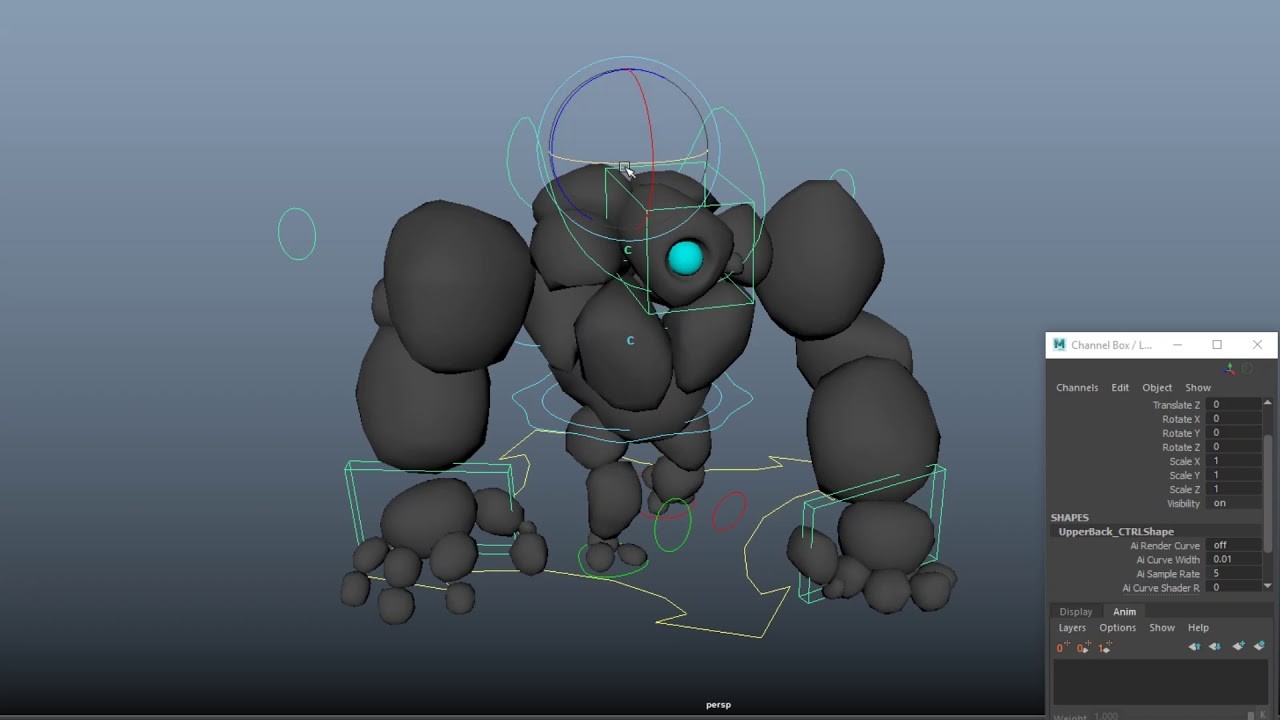Open the Object menu
The width and height of the screenshot is (1280, 720).
coord(1157,387)
